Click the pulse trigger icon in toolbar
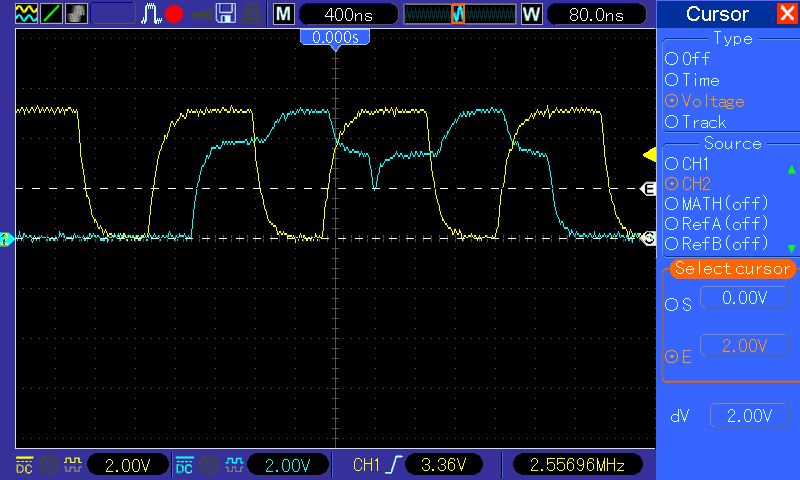This screenshot has height=480, width=800. point(151,14)
